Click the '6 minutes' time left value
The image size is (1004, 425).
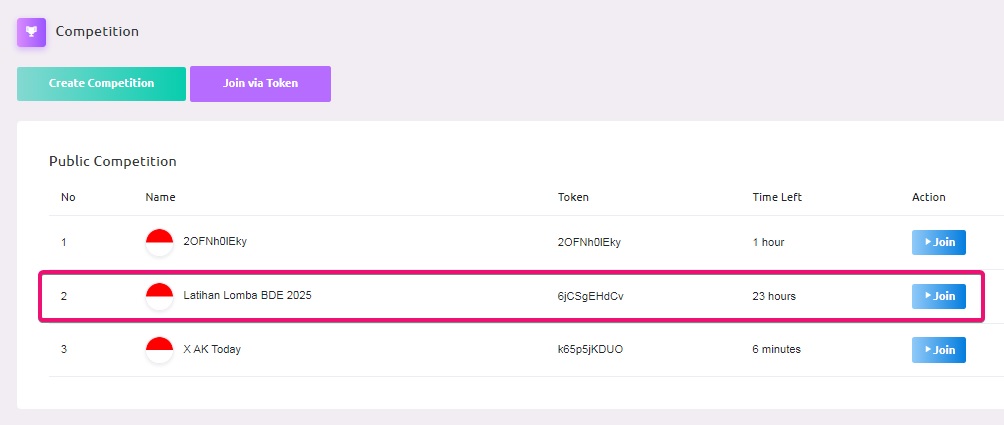point(777,349)
